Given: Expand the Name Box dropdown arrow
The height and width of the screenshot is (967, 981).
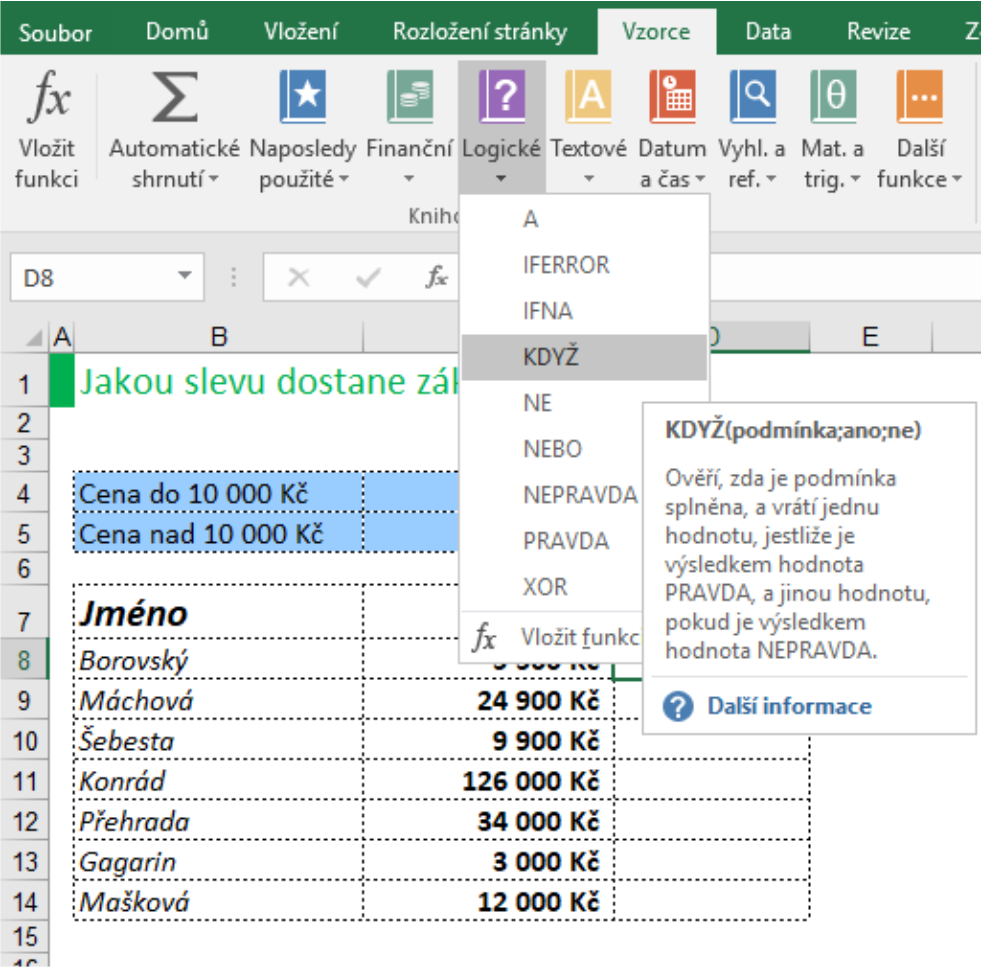Looking at the screenshot, I should tap(184, 277).
